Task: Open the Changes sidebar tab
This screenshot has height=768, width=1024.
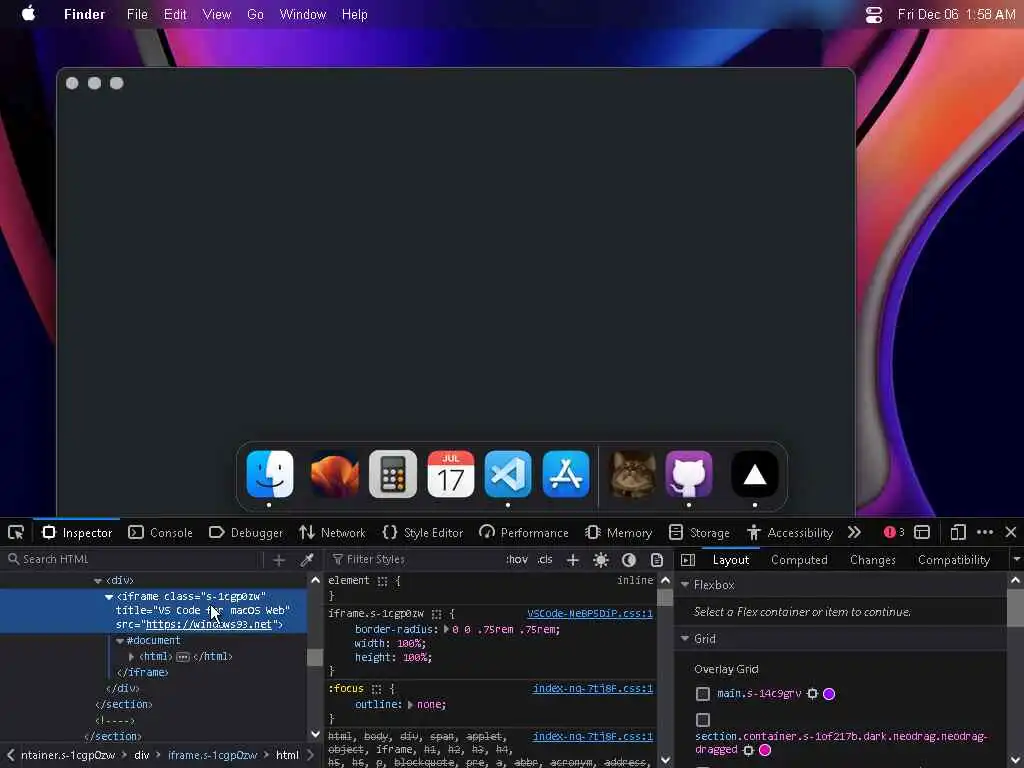Action: (872, 560)
